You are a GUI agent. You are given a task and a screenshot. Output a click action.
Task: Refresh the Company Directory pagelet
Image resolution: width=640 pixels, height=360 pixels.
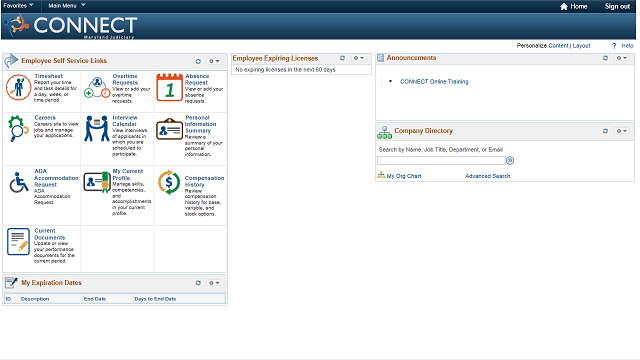pyautogui.click(x=605, y=131)
